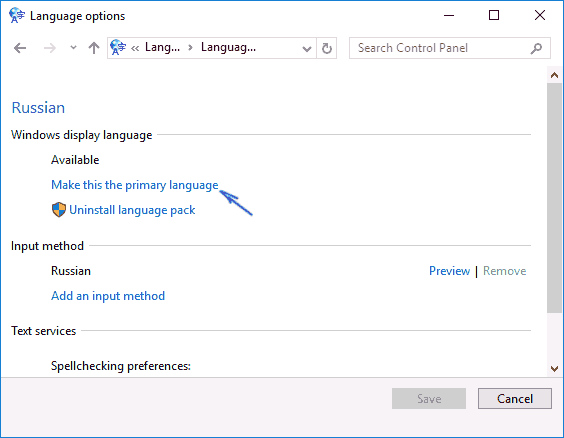The height and width of the screenshot is (438, 564).
Task: Maximize the Language options window
Action: point(494,15)
